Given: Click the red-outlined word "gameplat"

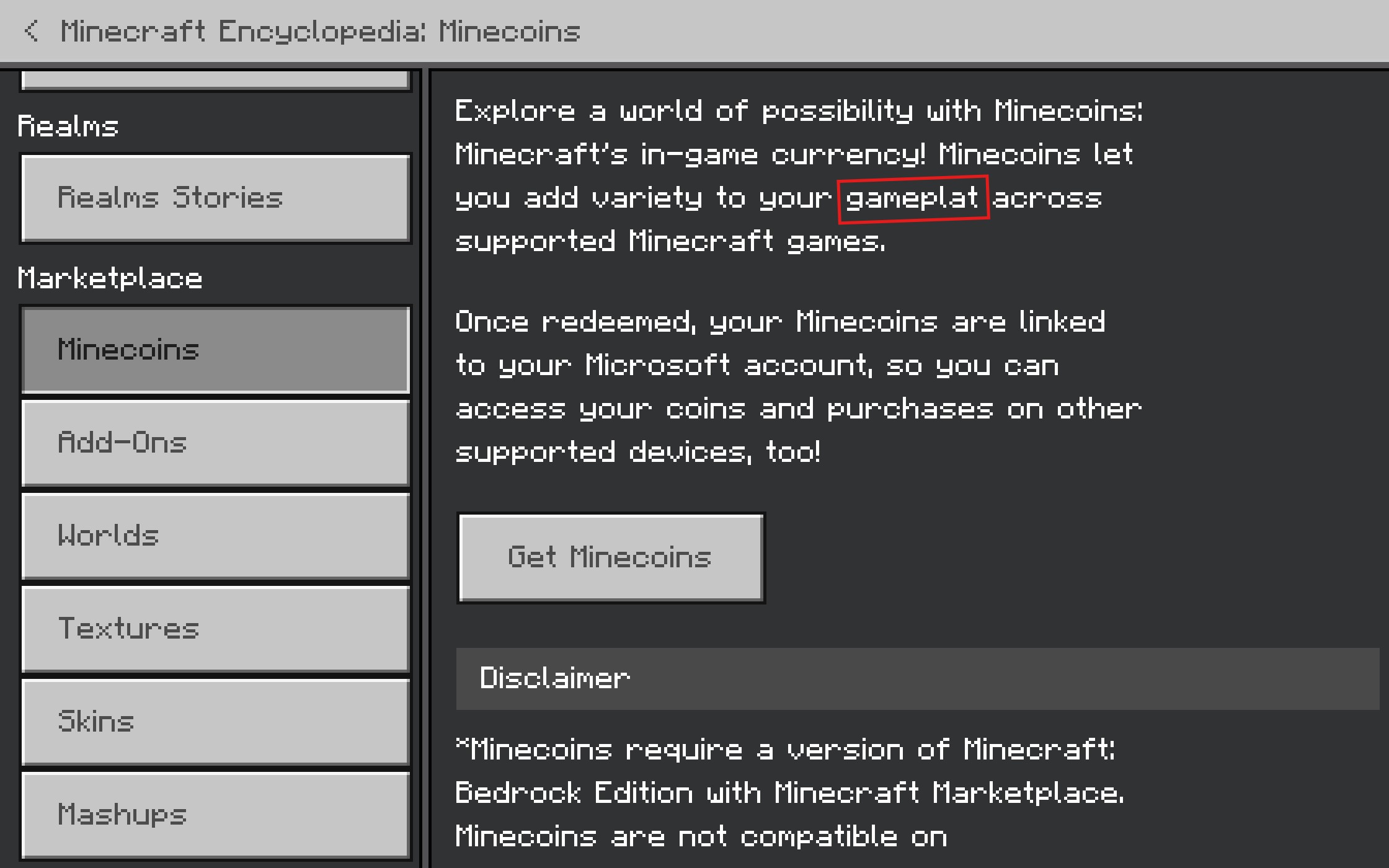Looking at the screenshot, I should click(x=912, y=198).
